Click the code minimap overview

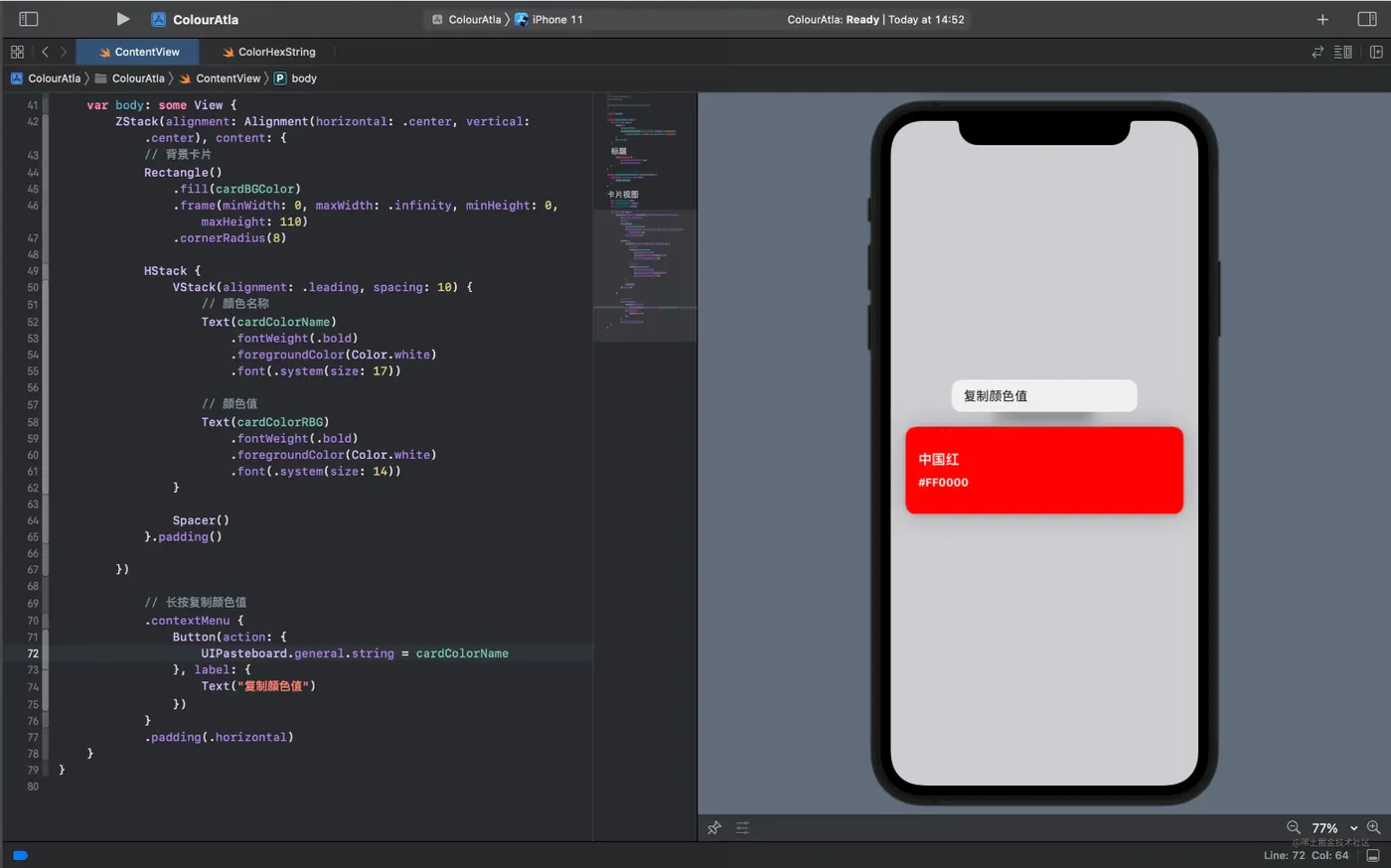(x=645, y=218)
